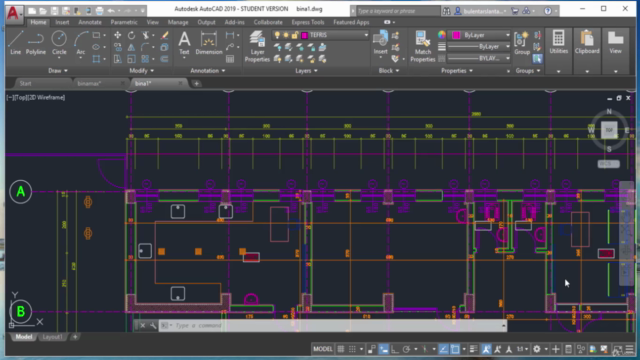This screenshot has width=640, height=360.
Task: Click the MODEL button in status bar
Action: [322, 349]
